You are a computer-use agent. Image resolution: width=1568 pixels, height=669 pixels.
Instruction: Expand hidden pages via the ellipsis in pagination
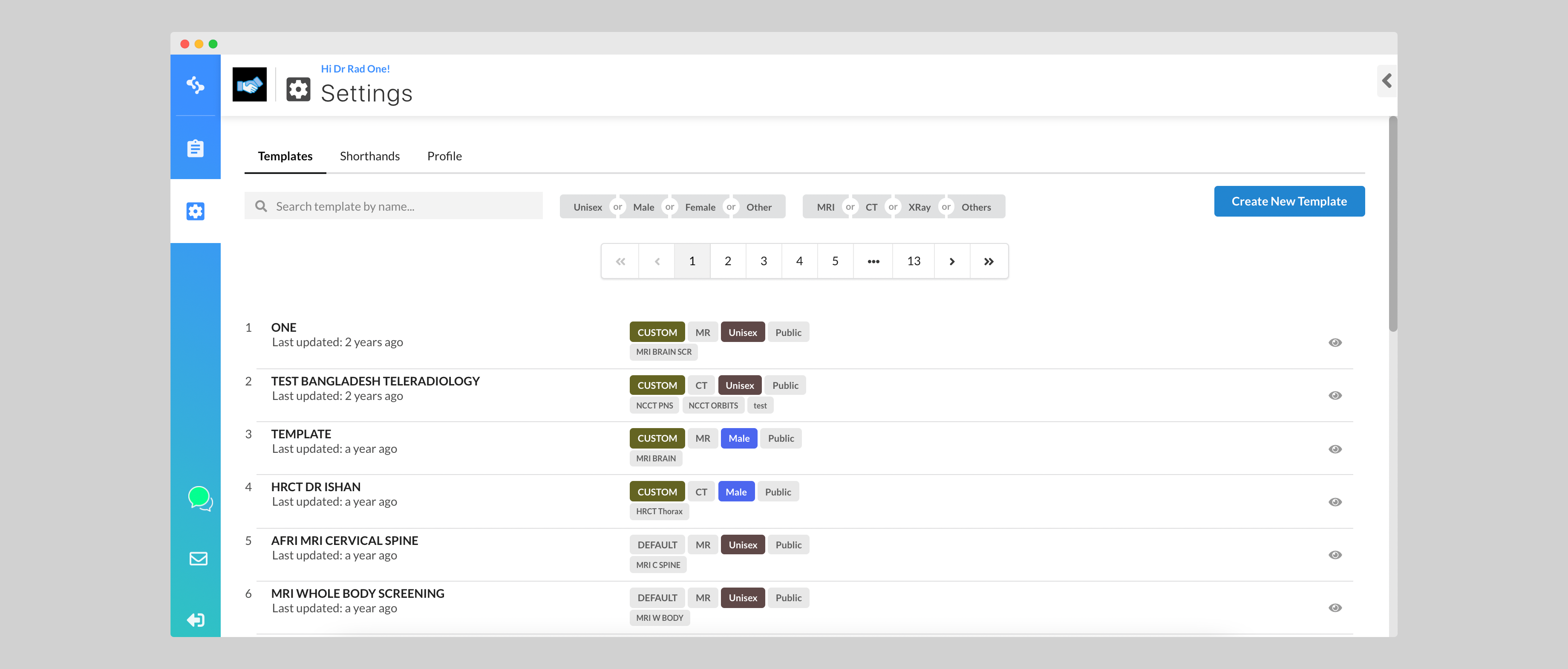pyautogui.click(x=873, y=261)
